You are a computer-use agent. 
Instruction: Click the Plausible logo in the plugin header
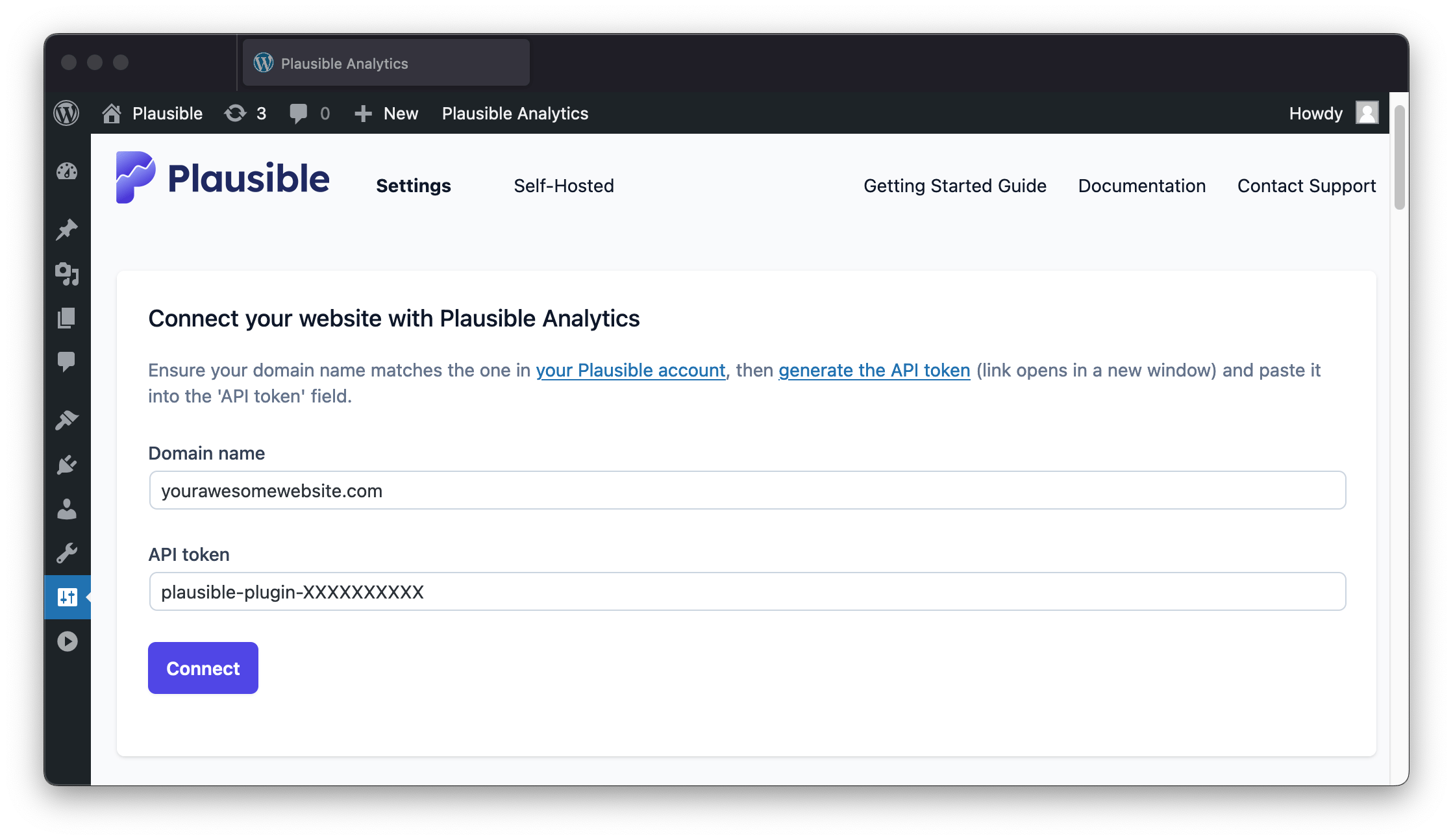(223, 178)
